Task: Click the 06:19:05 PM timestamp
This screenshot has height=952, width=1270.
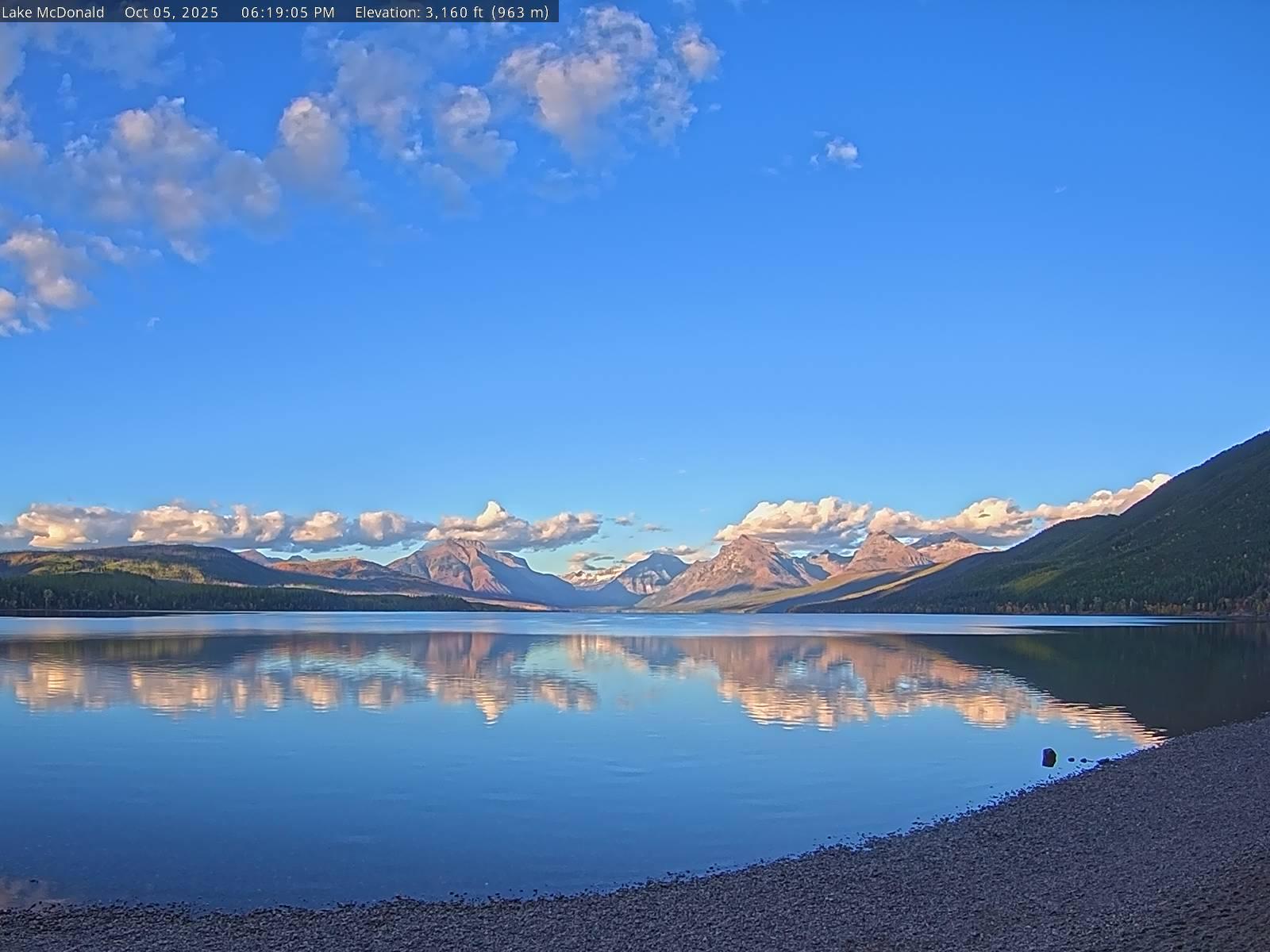Action: click(288, 12)
